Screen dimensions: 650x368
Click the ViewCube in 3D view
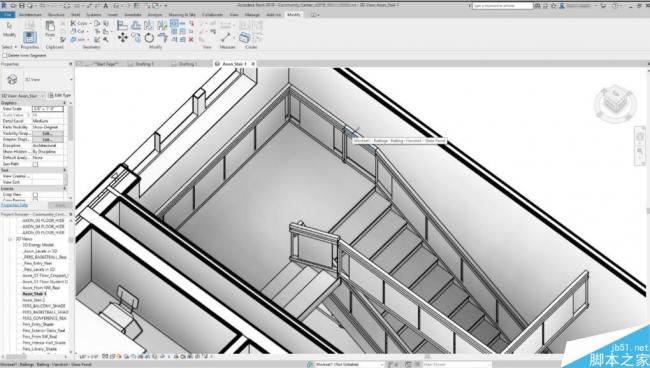(x=615, y=102)
